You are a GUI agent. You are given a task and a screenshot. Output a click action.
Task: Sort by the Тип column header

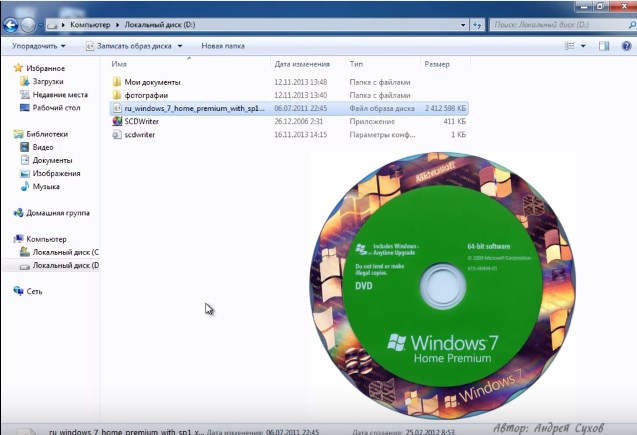[356, 64]
